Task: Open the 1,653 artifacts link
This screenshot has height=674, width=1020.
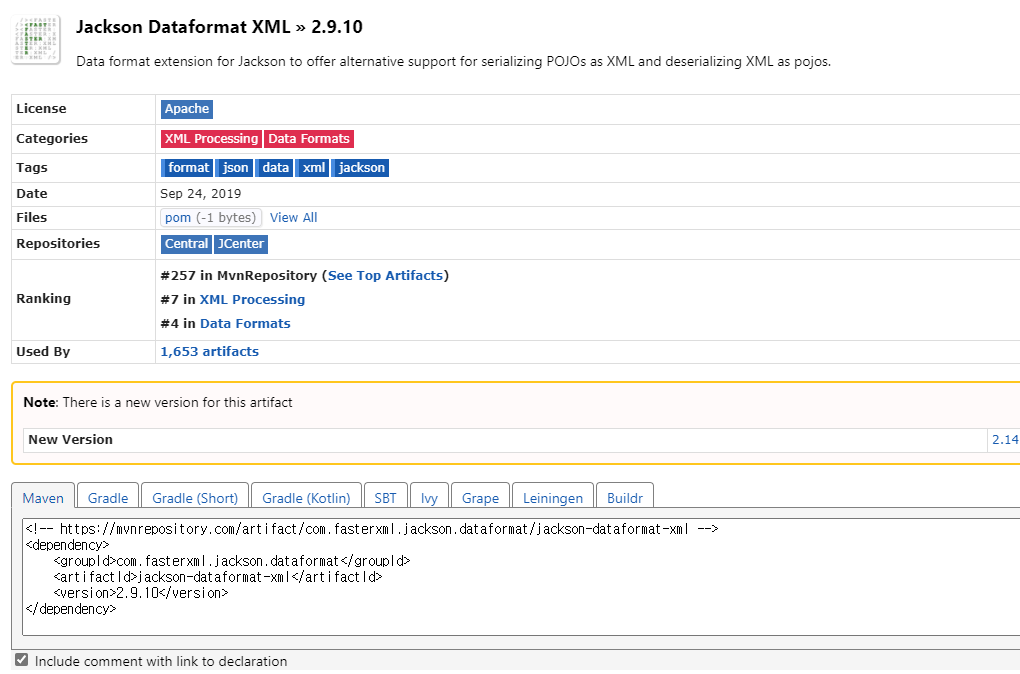Action: click(x=209, y=351)
